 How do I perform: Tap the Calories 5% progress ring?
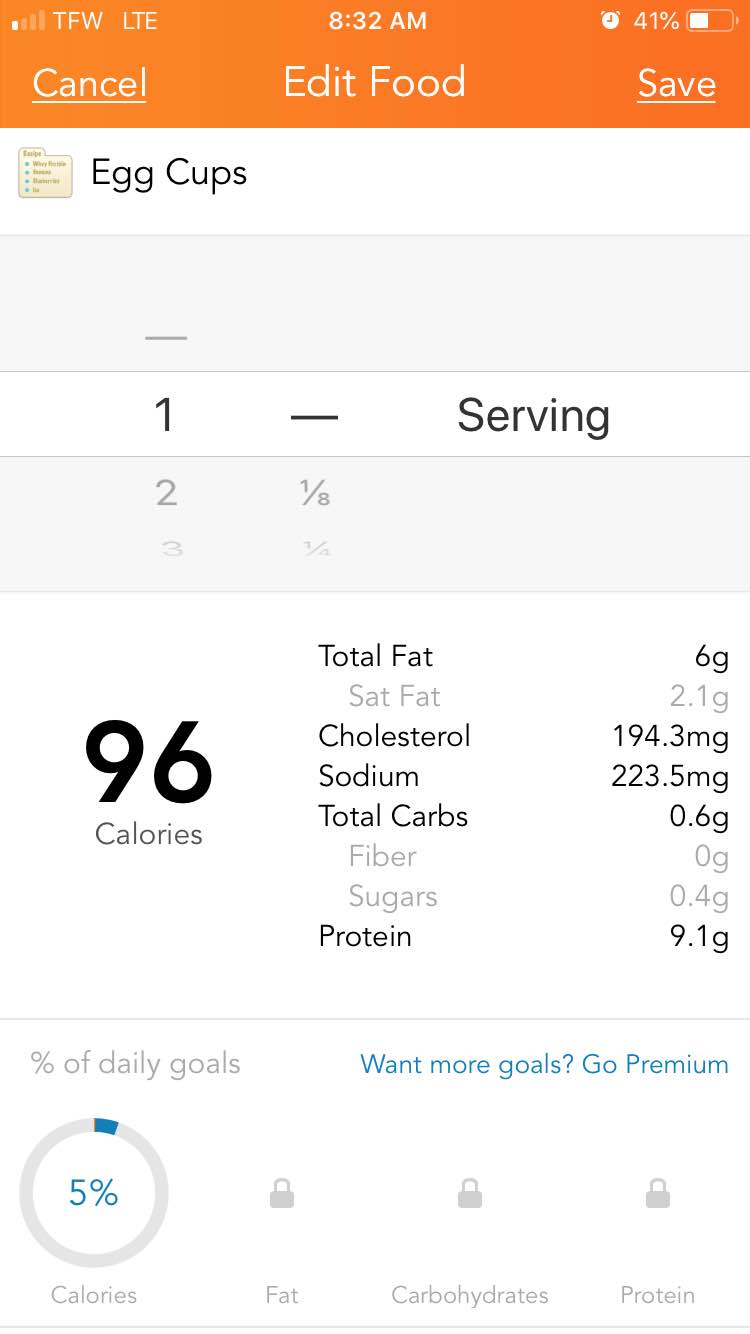94,1192
